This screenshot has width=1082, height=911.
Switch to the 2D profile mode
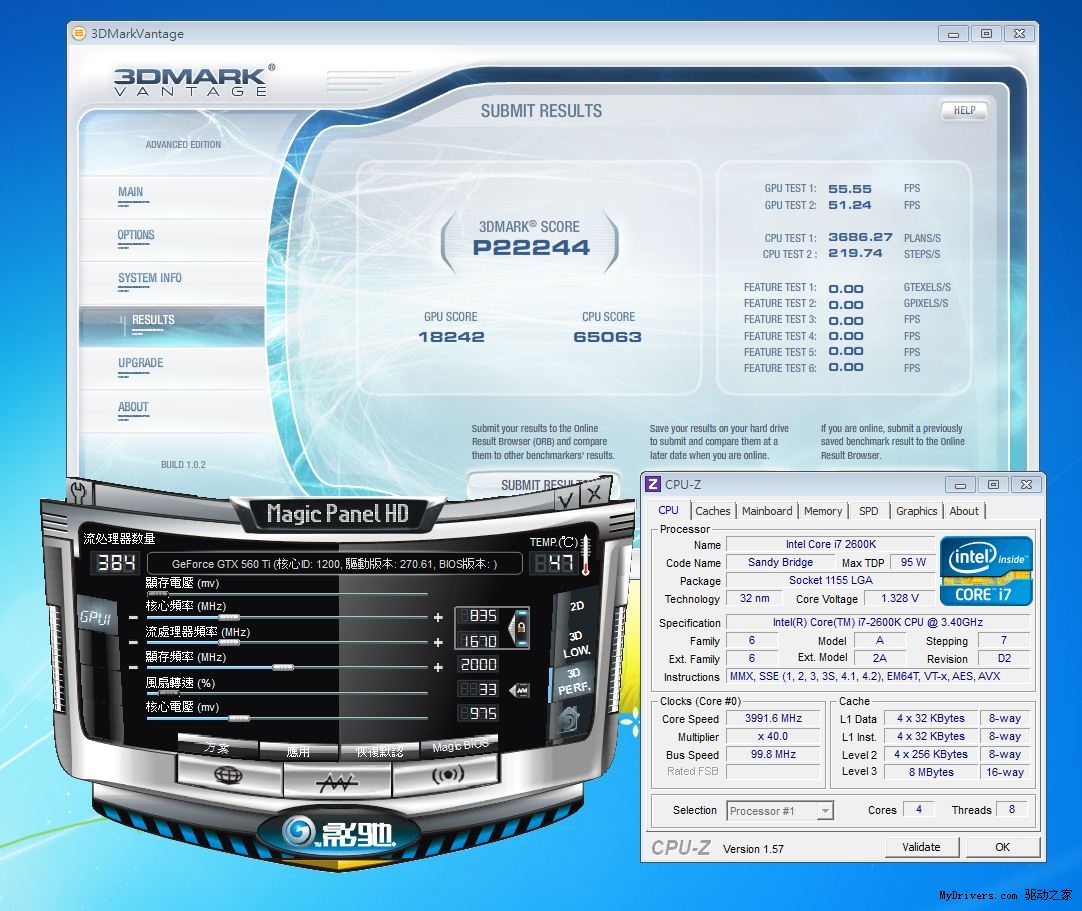577,606
